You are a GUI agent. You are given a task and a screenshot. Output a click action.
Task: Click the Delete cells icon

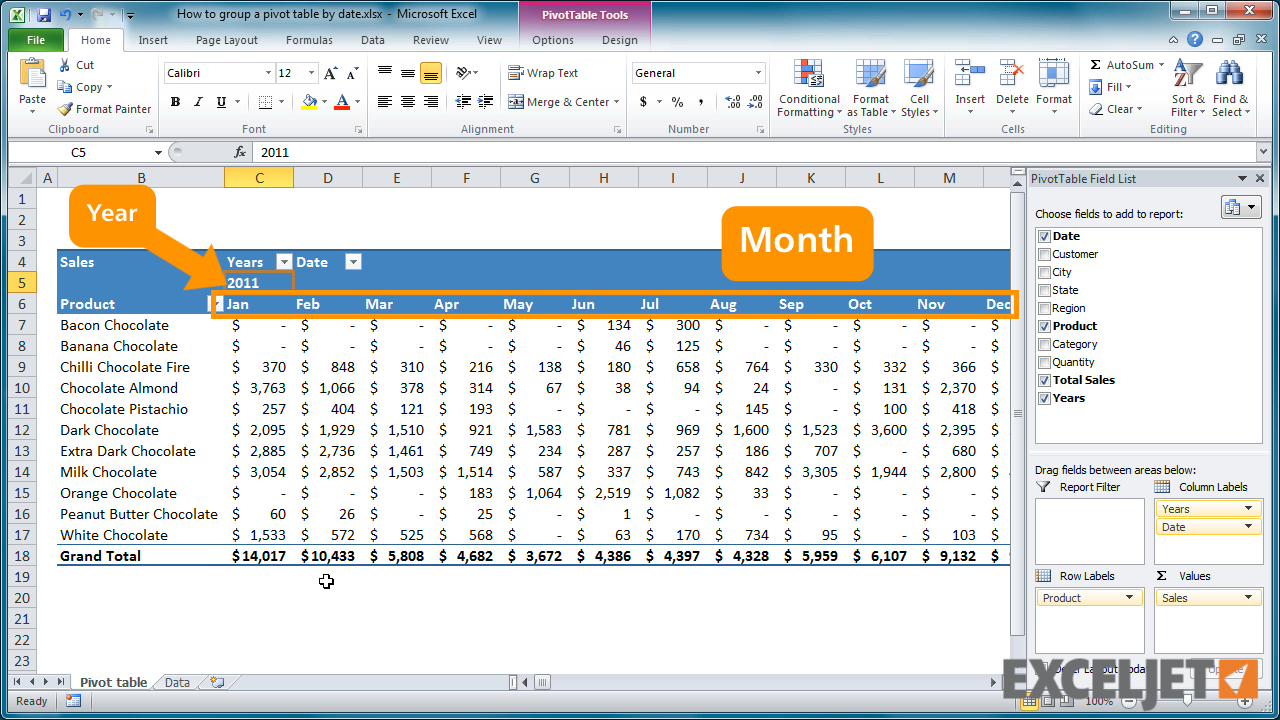click(1012, 75)
